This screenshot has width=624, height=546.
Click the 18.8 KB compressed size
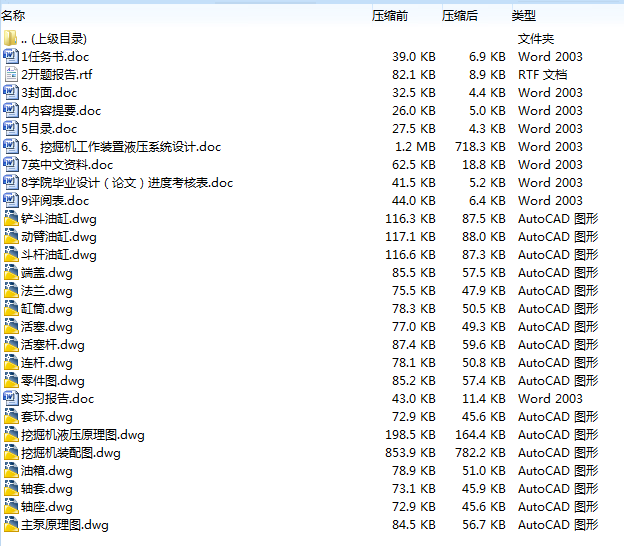(484, 164)
